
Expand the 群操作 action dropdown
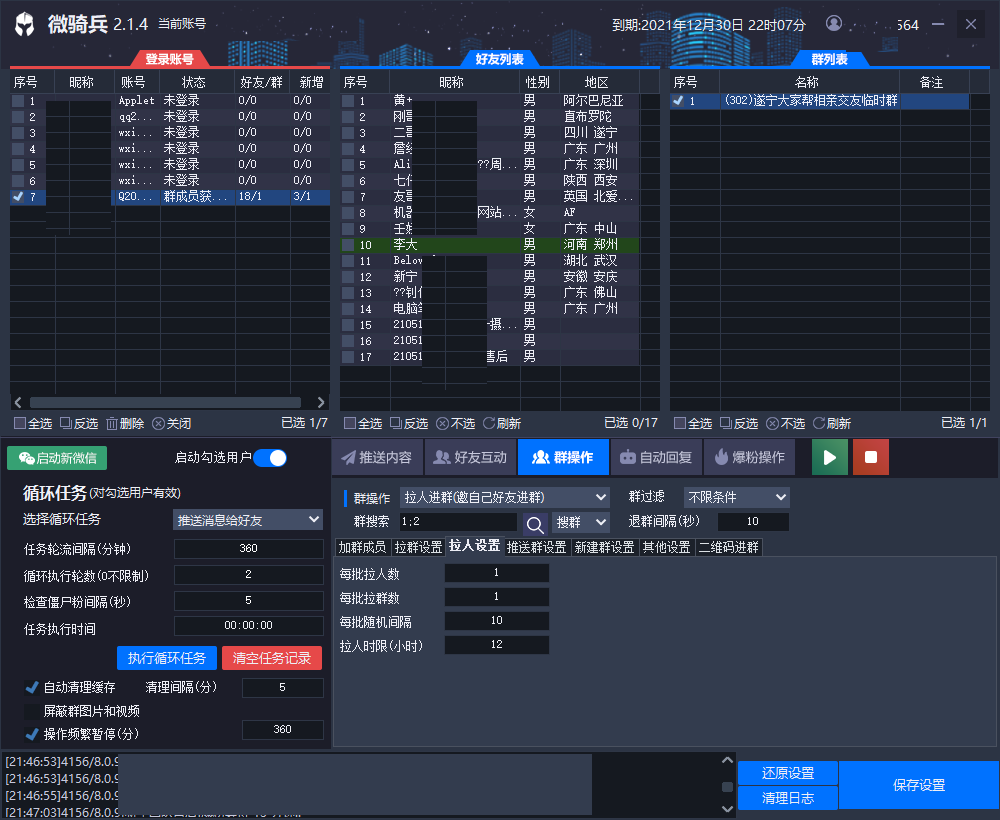(x=504, y=497)
